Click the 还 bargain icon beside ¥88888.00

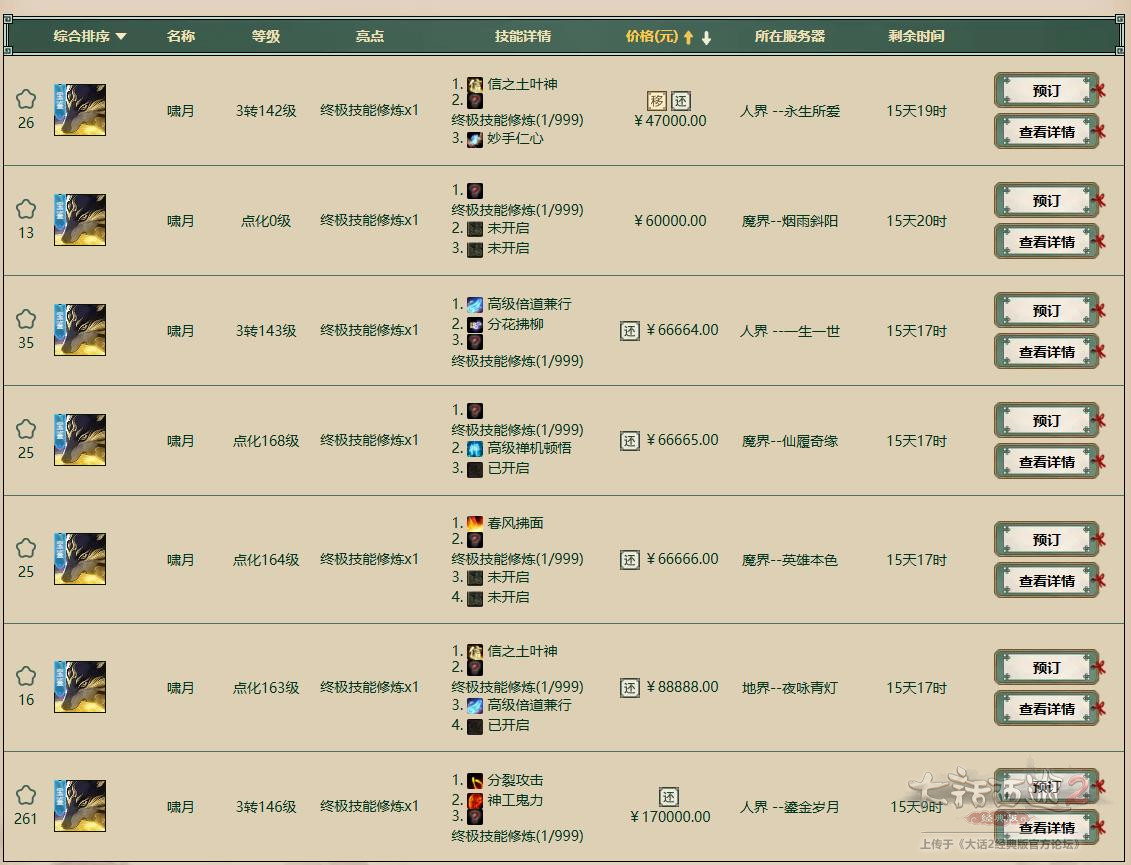pos(630,688)
